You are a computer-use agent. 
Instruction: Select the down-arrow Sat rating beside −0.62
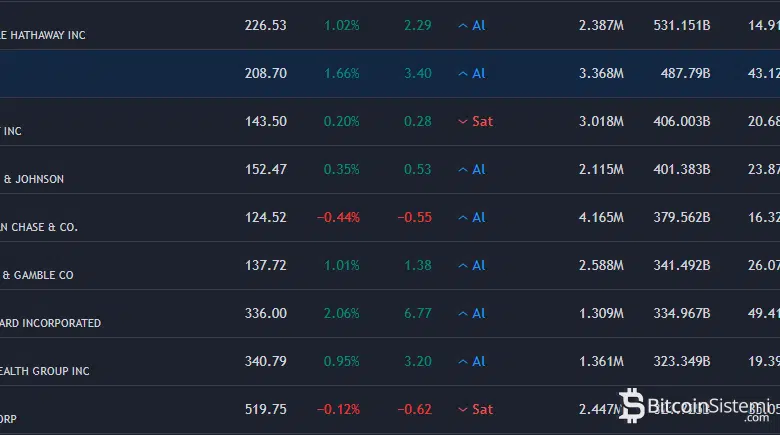475,409
